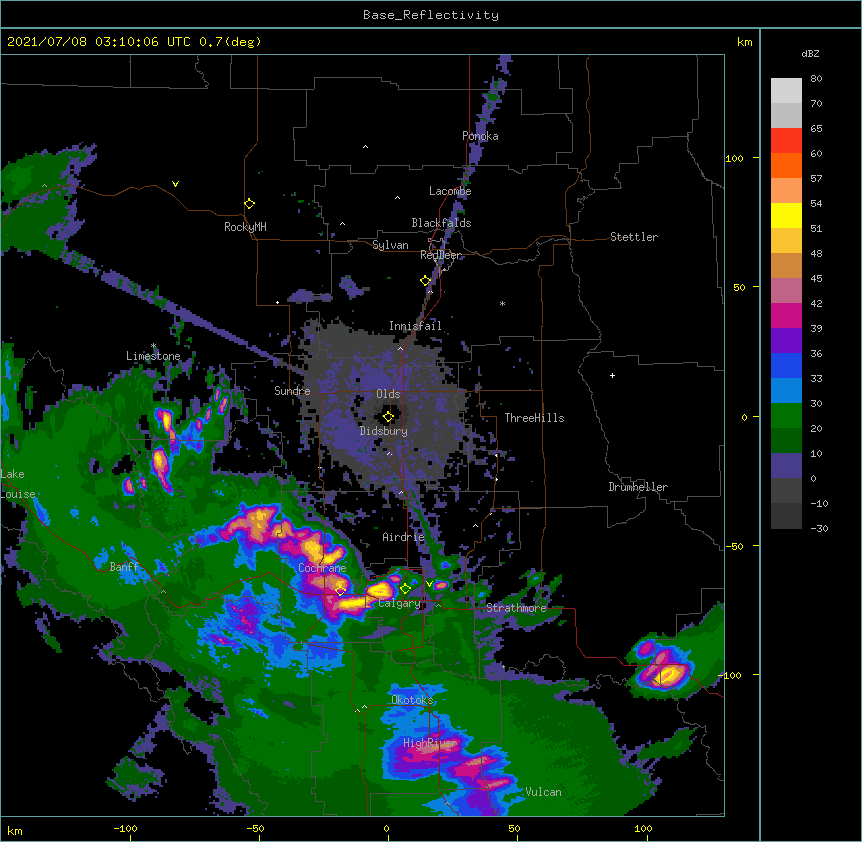Click the Cochrane town label
Image resolution: width=862 pixels, height=842 pixels.
(322, 568)
